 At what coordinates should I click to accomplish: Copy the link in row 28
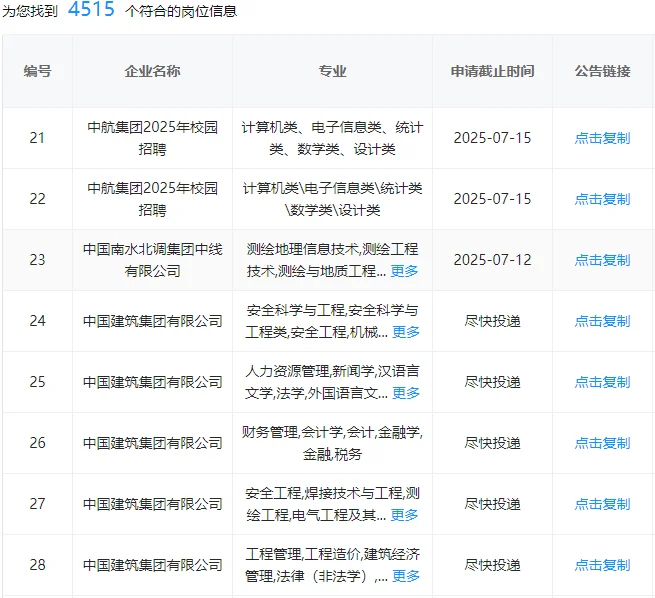(x=602, y=565)
